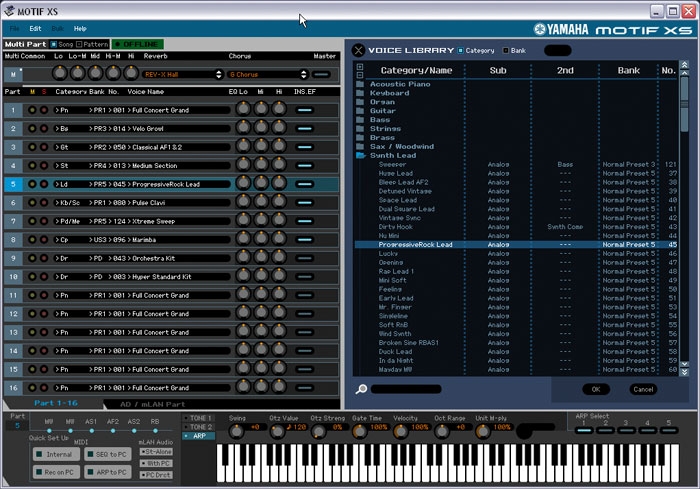Image resolution: width=700 pixels, height=489 pixels.
Task: Click the search magnifier icon in Voice Library
Action: tap(361, 389)
